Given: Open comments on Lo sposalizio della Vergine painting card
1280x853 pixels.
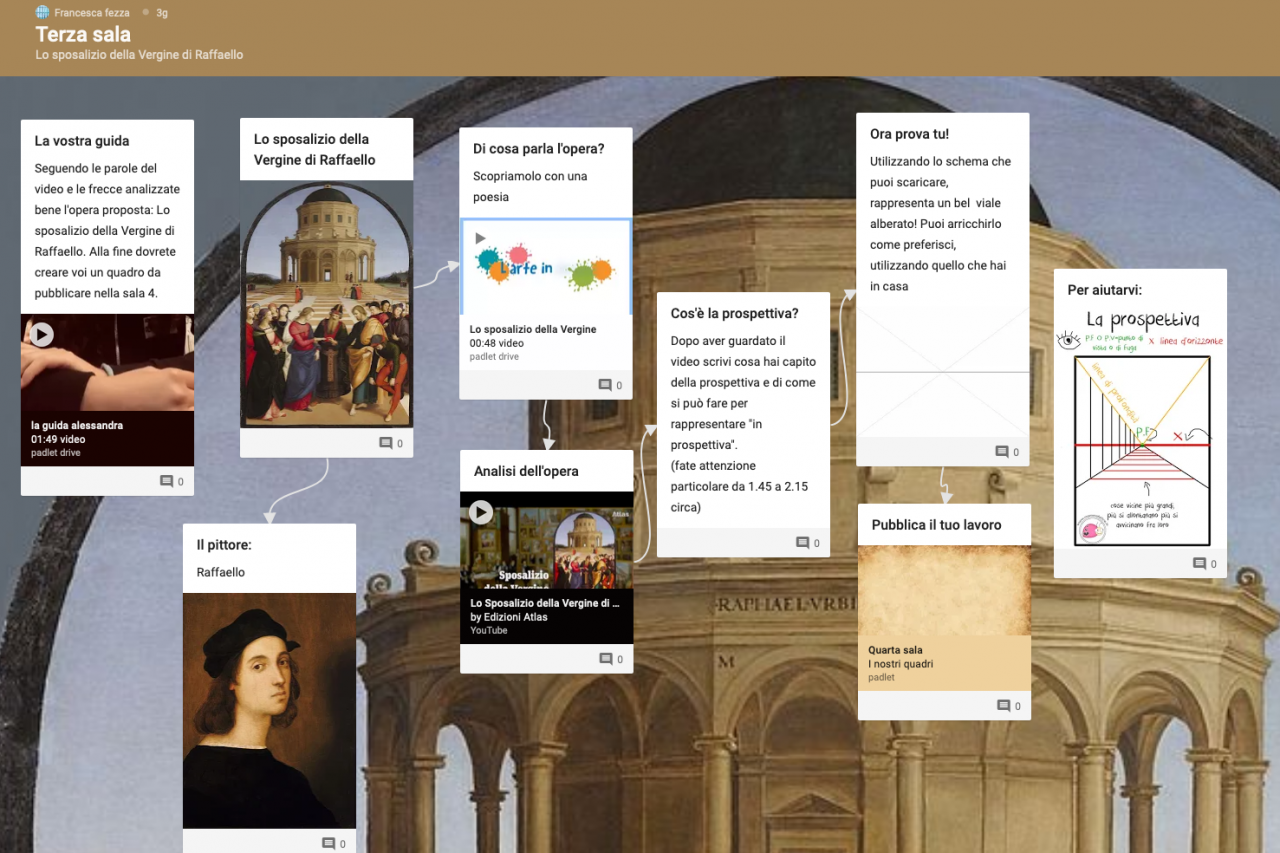Looking at the screenshot, I should (x=391, y=443).
